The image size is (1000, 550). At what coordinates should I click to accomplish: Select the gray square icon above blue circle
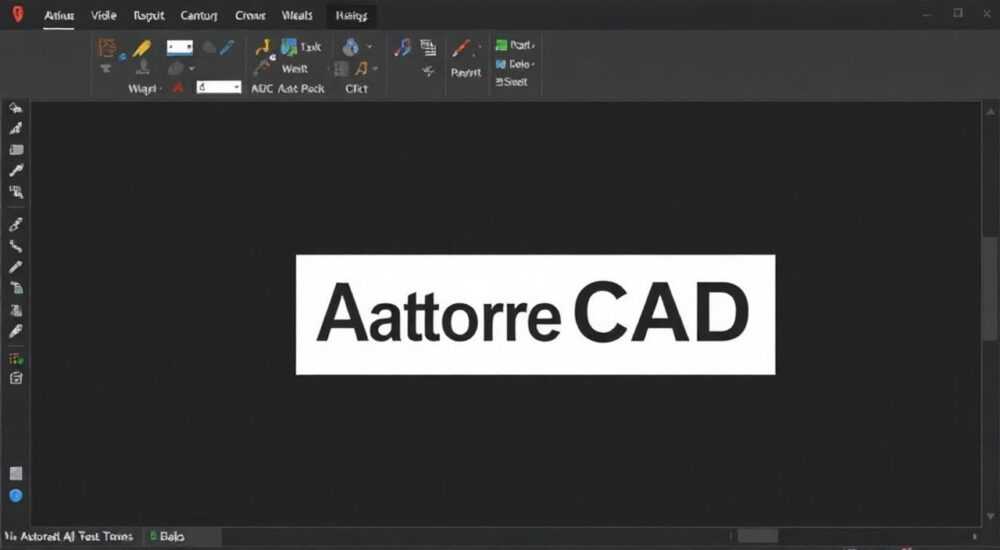pyautogui.click(x=16, y=473)
